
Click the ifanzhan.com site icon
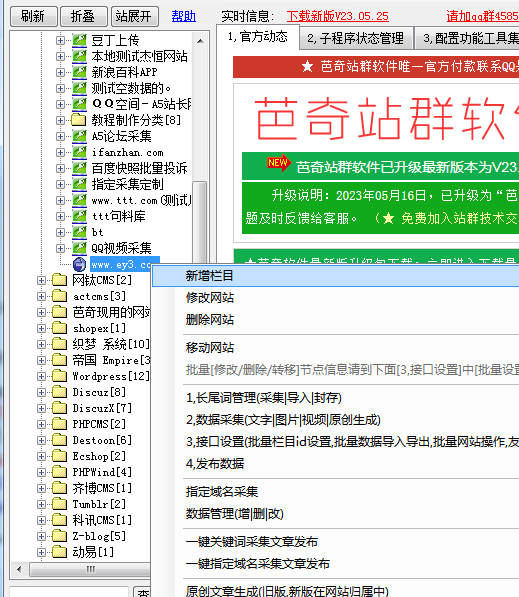tap(79, 152)
